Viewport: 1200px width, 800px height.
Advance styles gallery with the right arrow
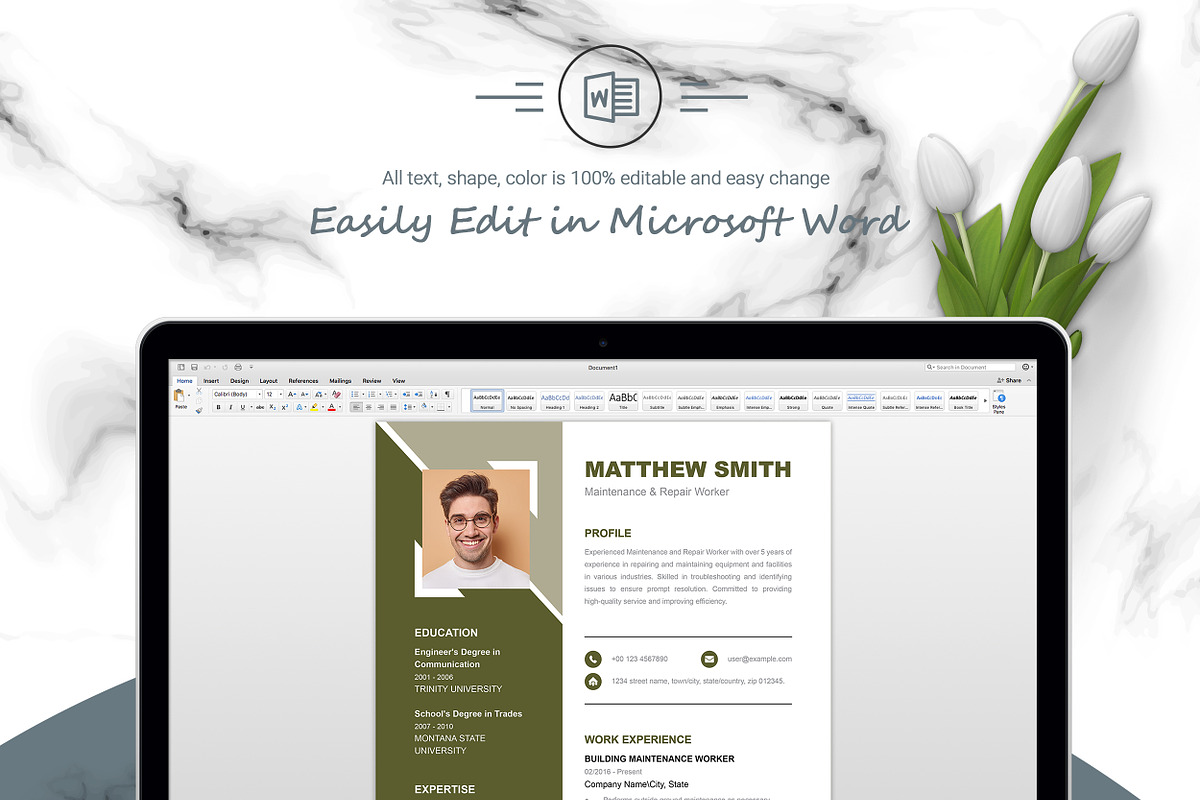click(986, 401)
